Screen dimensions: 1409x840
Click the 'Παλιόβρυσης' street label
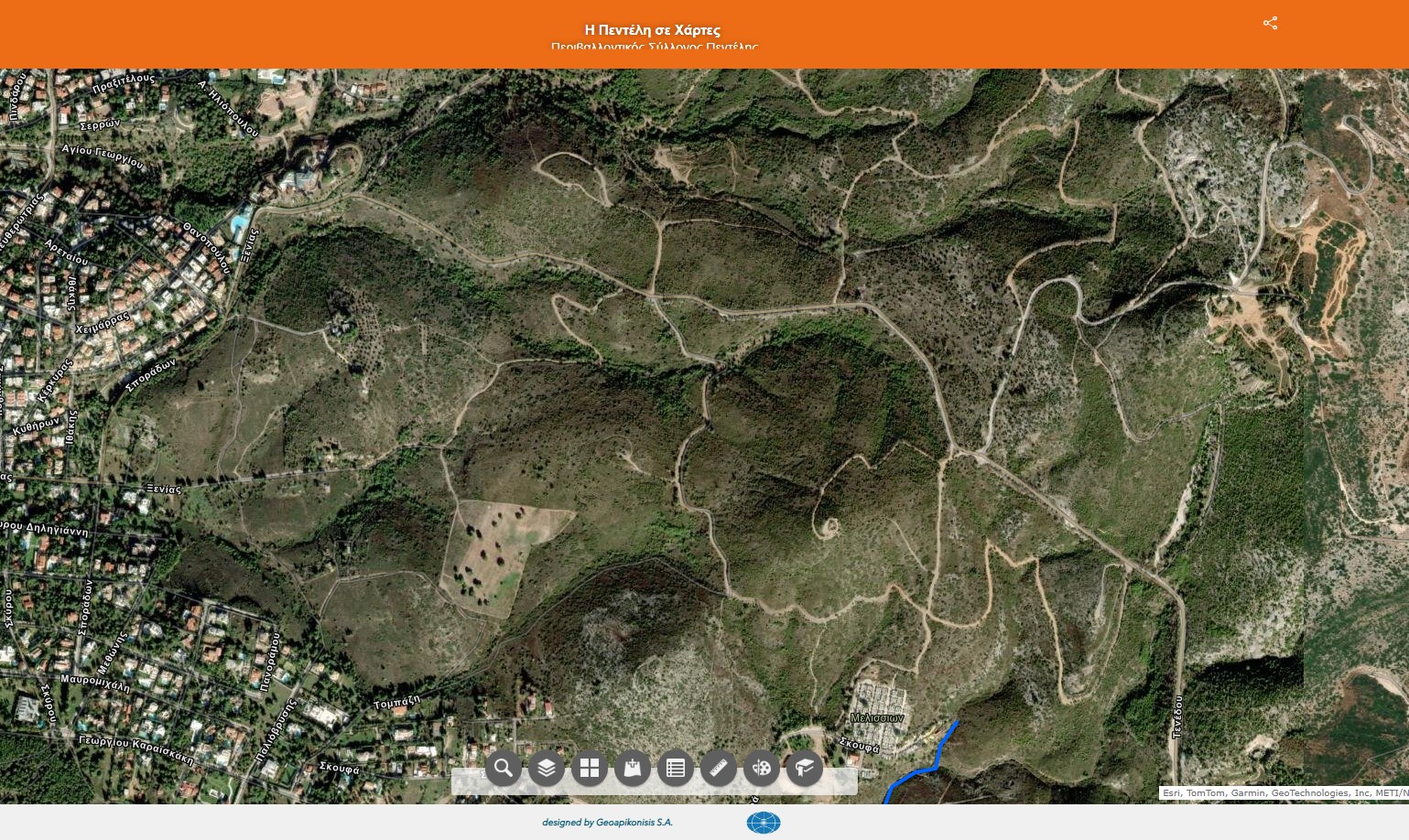(x=276, y=731)
